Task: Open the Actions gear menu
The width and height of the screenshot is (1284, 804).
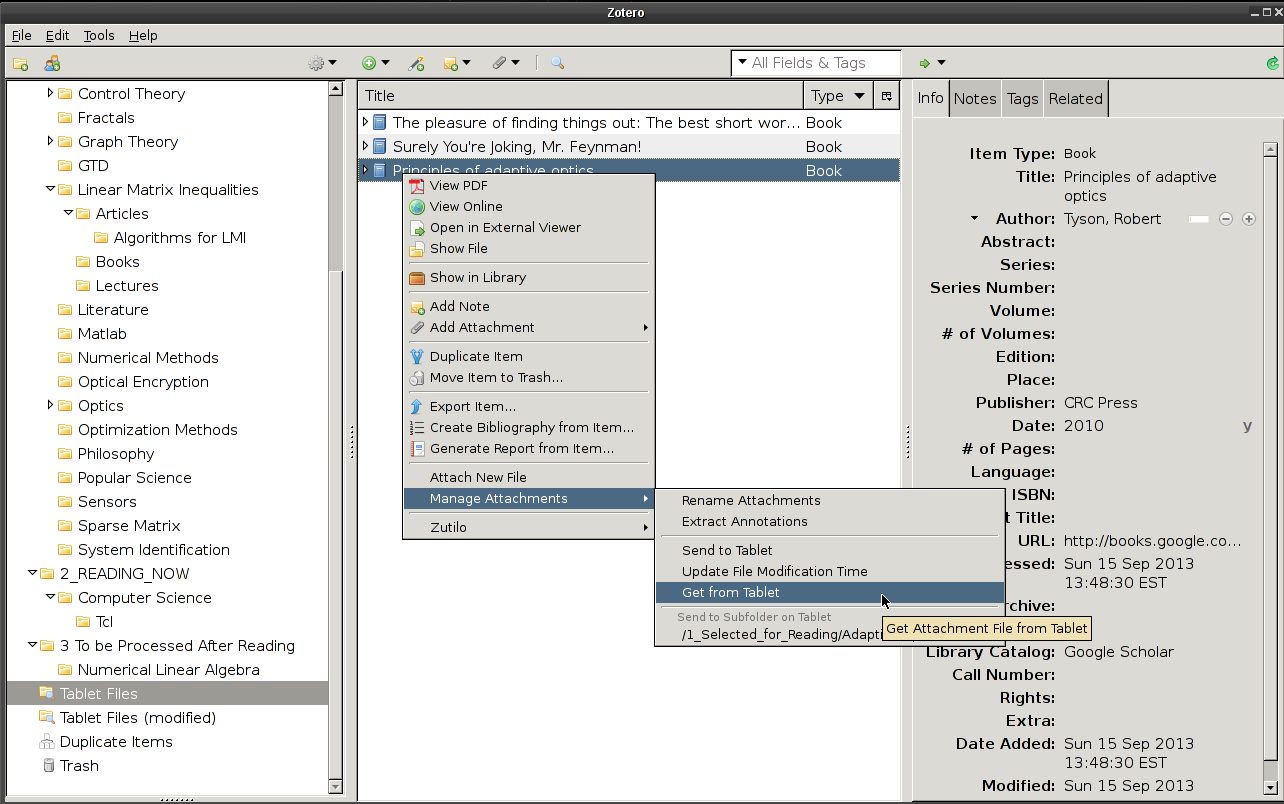Action: pyautogui.click(x=322, y=63)
